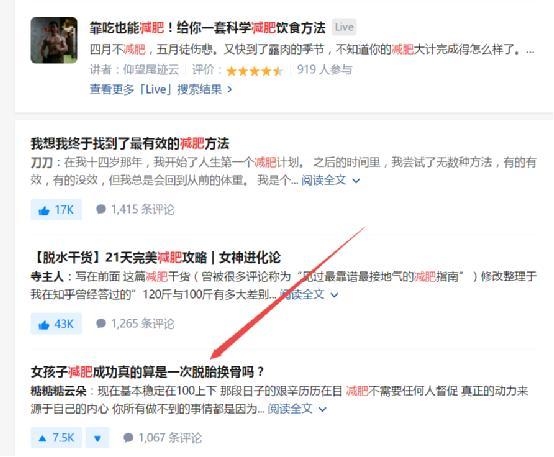
Task: Upvote the 7.5K triangle button
Action: point(56,438)
